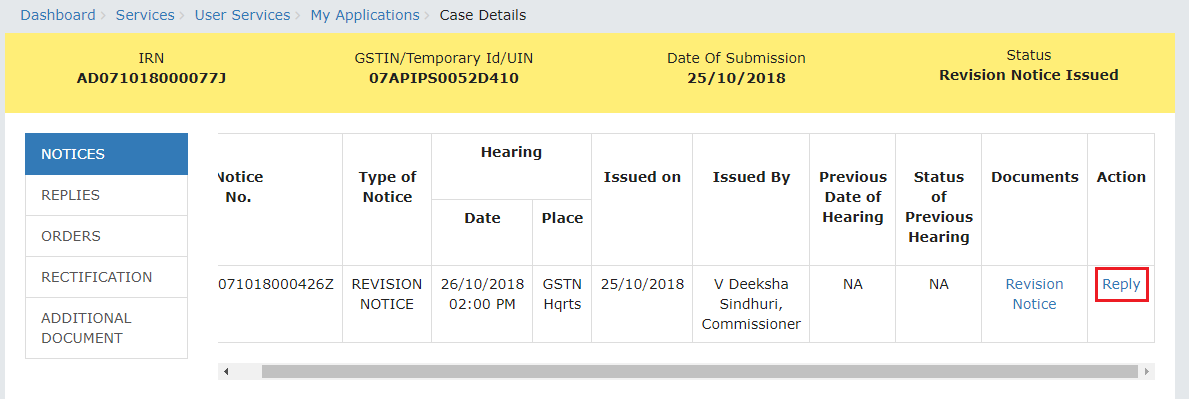Click the Action column header
Screen dimensions: 1189x399
tap(1121, 177)
